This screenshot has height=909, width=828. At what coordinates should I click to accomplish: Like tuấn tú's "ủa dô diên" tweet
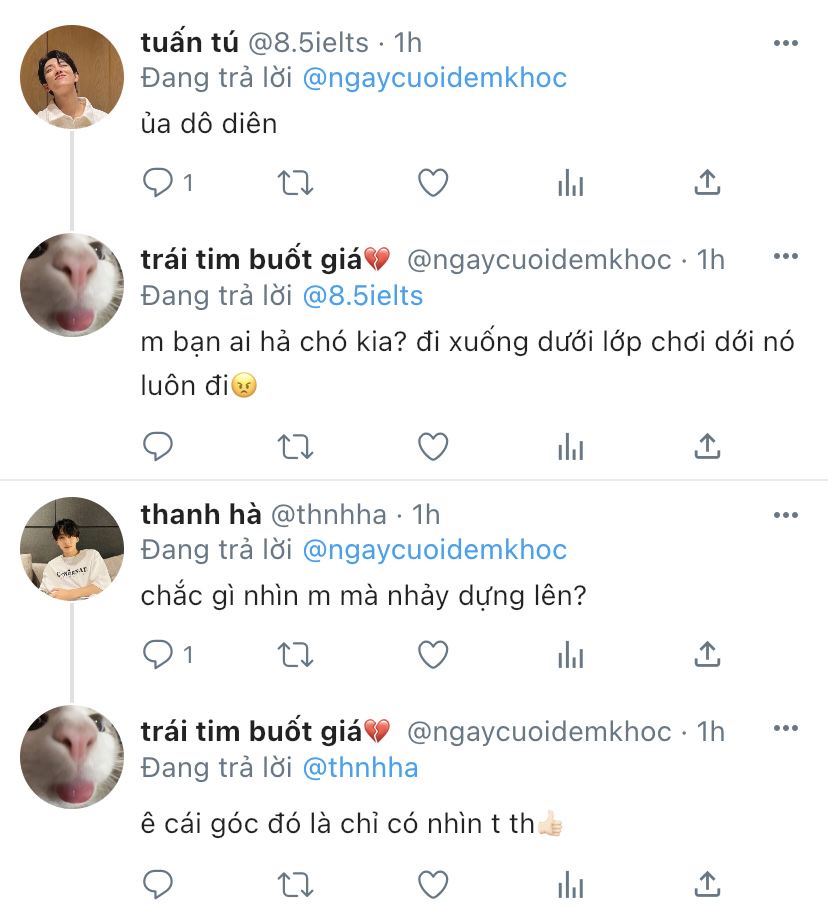(x=432, y=183)
